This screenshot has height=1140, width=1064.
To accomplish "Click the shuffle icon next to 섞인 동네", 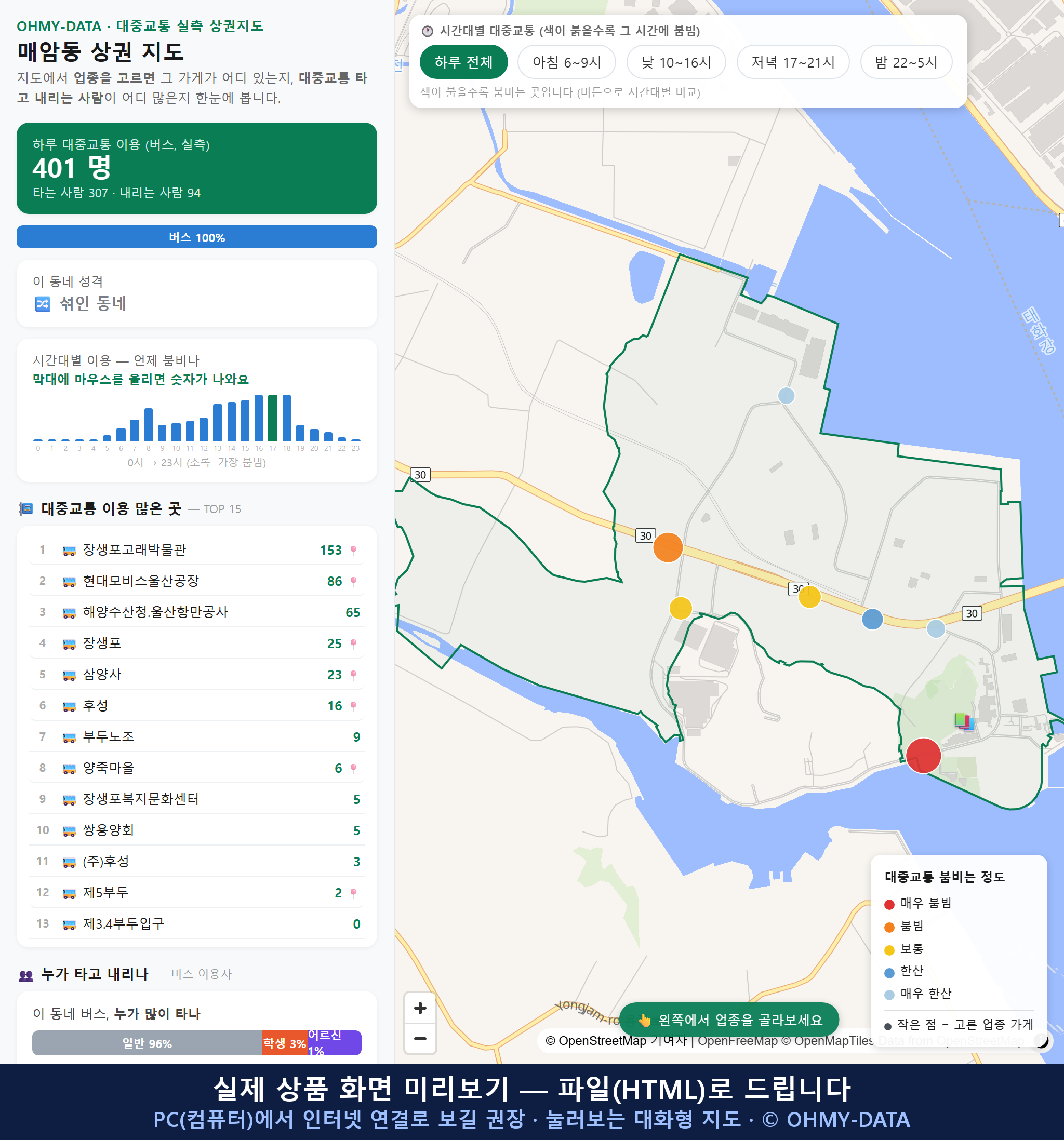I will pos(43,303).
